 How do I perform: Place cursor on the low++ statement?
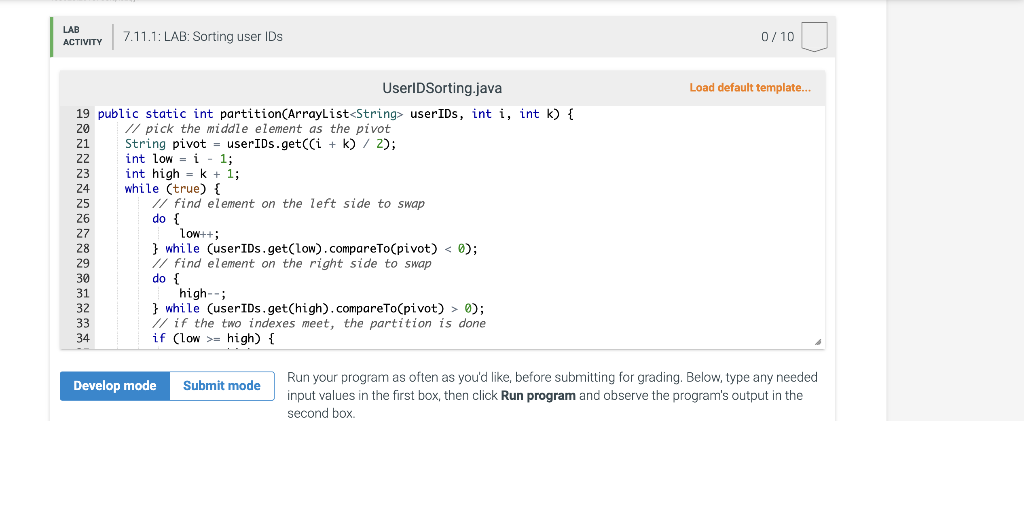(x=199, y=234)
